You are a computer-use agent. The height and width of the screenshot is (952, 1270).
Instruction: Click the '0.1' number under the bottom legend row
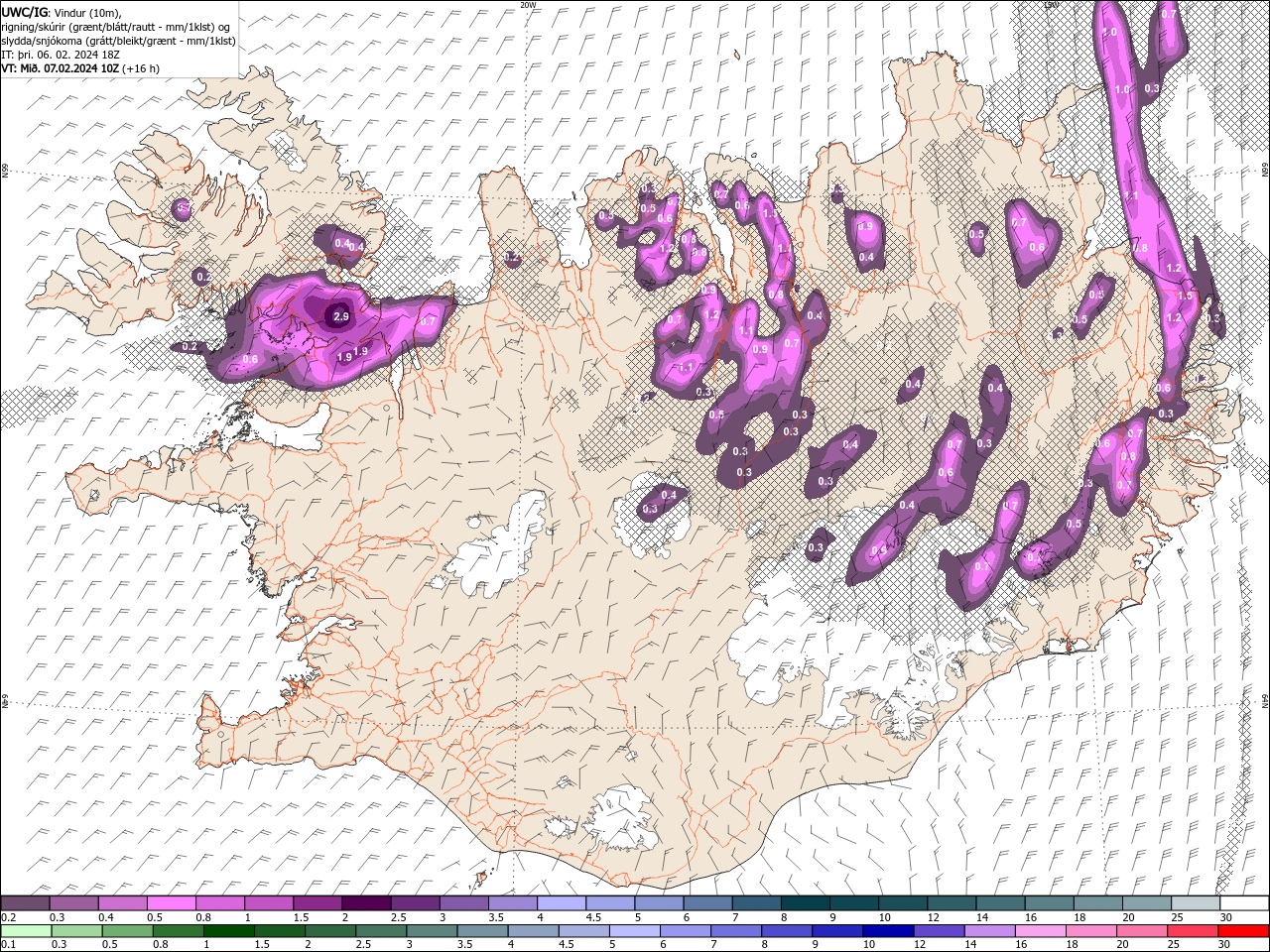8,945
